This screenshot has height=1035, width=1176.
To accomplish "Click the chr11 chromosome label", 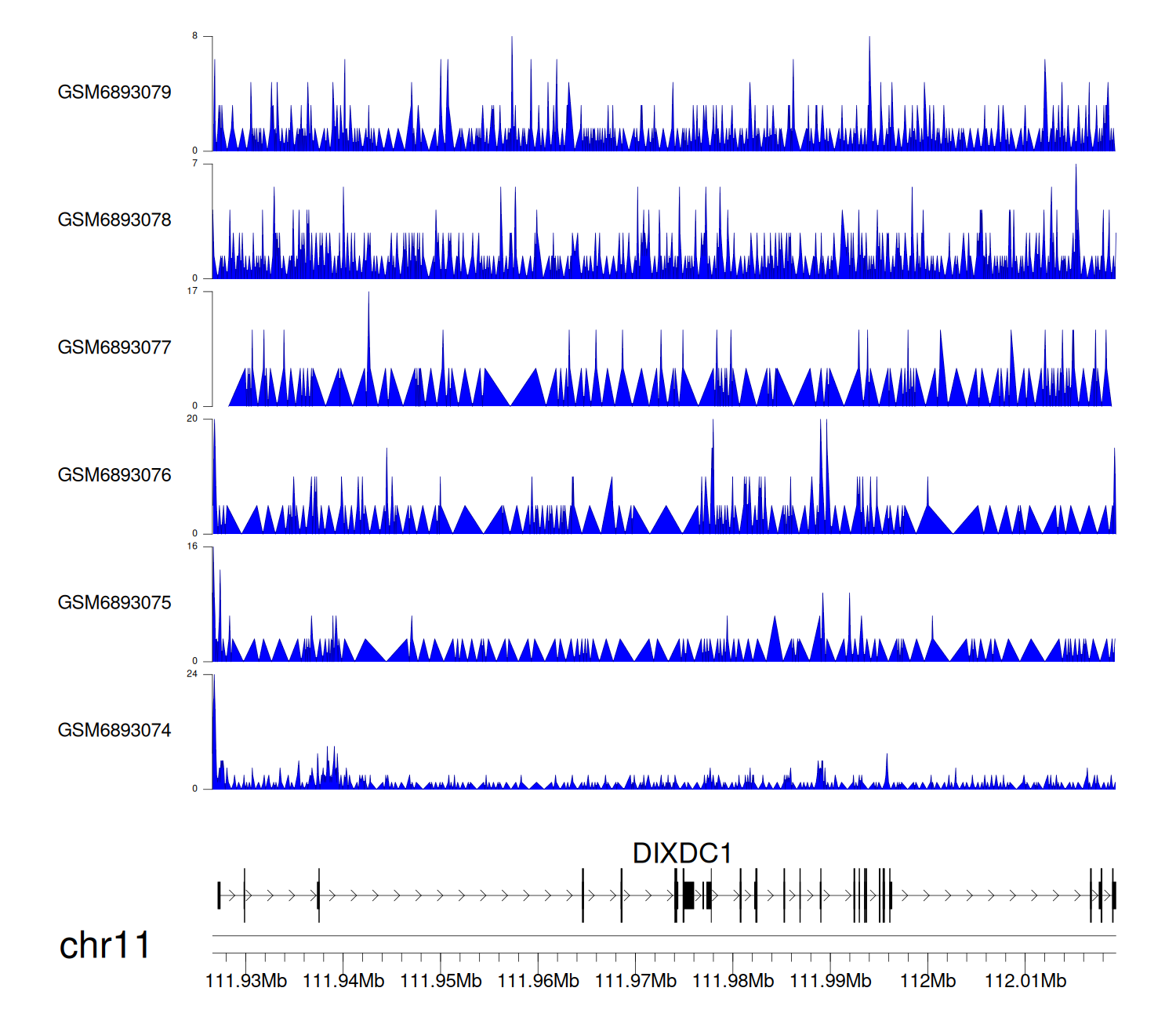I will point(104,946).
